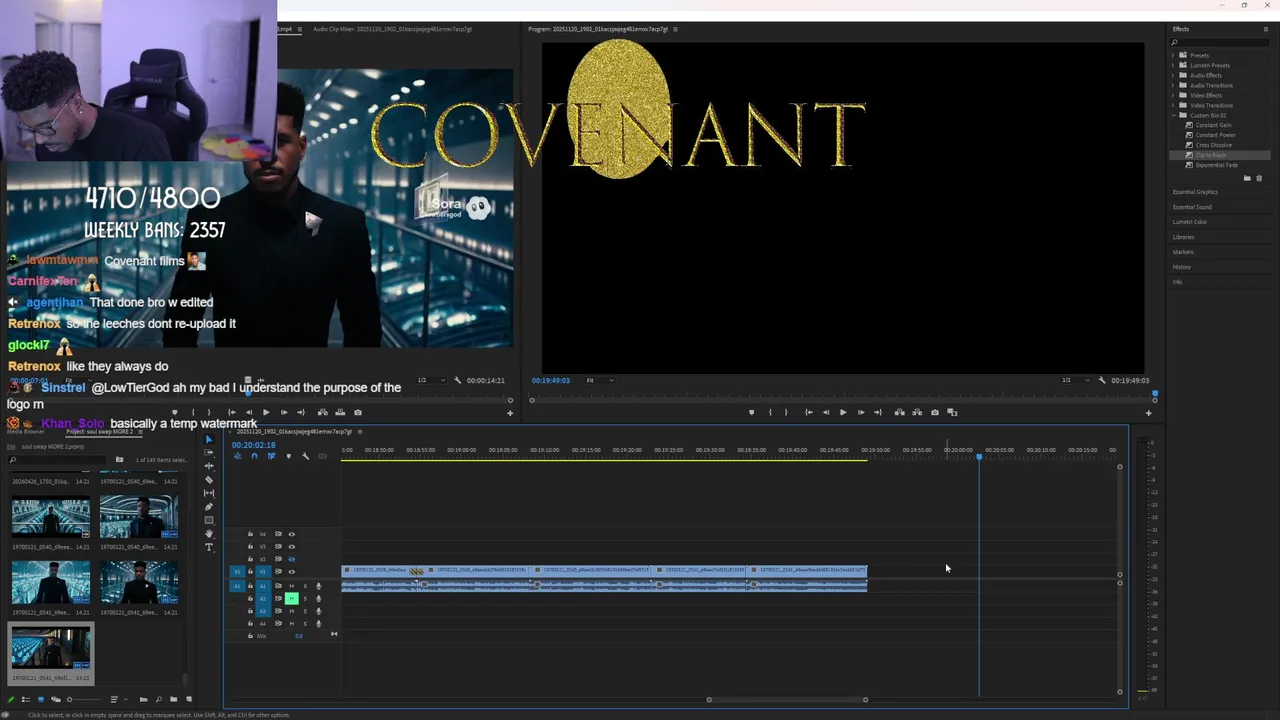This screenshot has height=720, width=1280.
Task: Unmute audio track A2
Action: coord(292,598)
